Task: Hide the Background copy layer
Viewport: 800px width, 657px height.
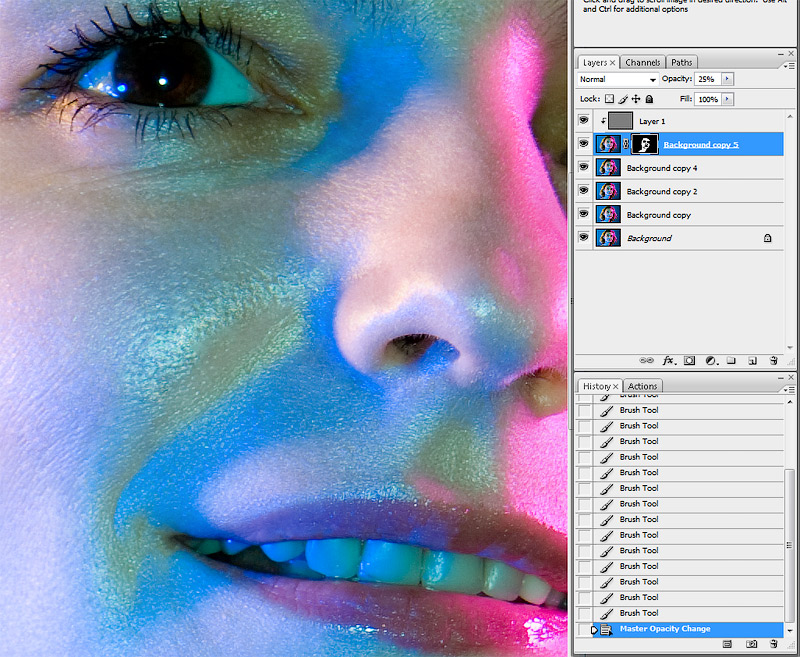Action: [583, 214]
